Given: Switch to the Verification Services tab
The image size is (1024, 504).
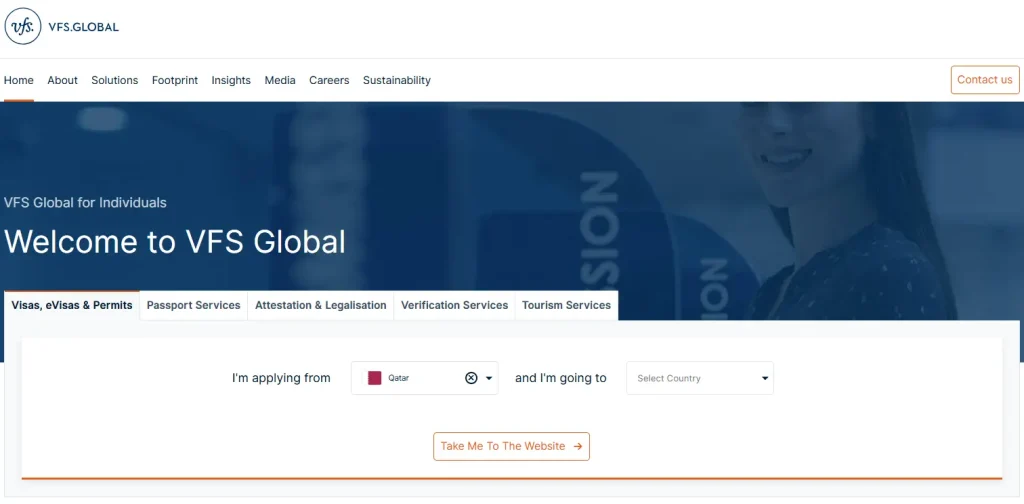Looking at the screenshot, I should coord(455,305).
